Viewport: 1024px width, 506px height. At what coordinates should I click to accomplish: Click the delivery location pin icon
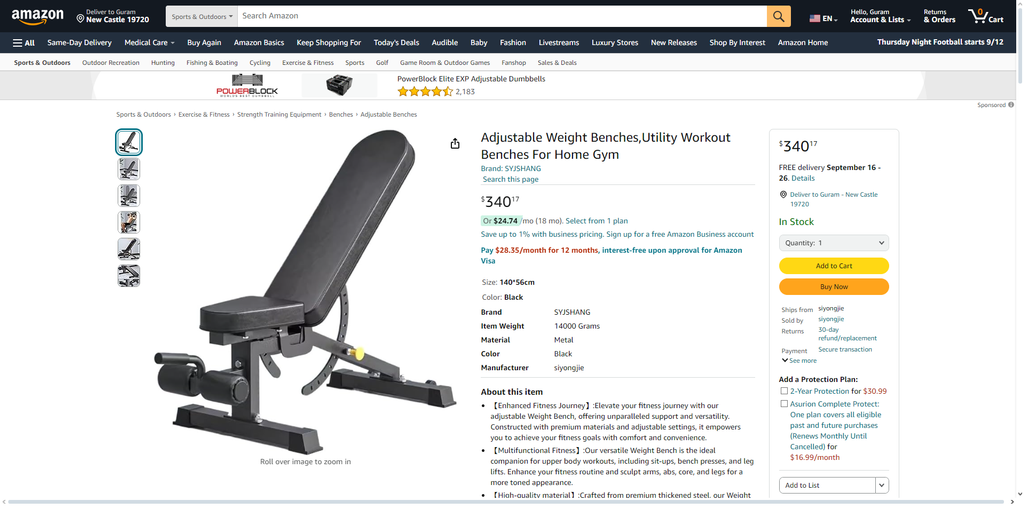(80, 19)
